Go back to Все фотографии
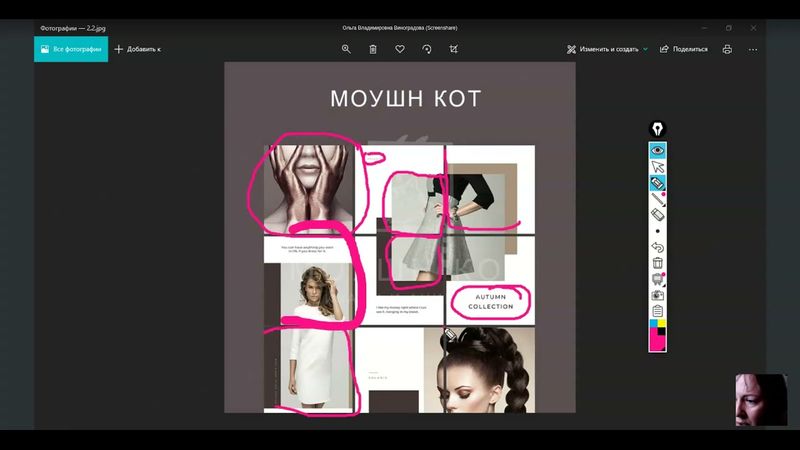The width and height of the screenshot is (800, 450). pyautogui.click(x=71, y=49)
